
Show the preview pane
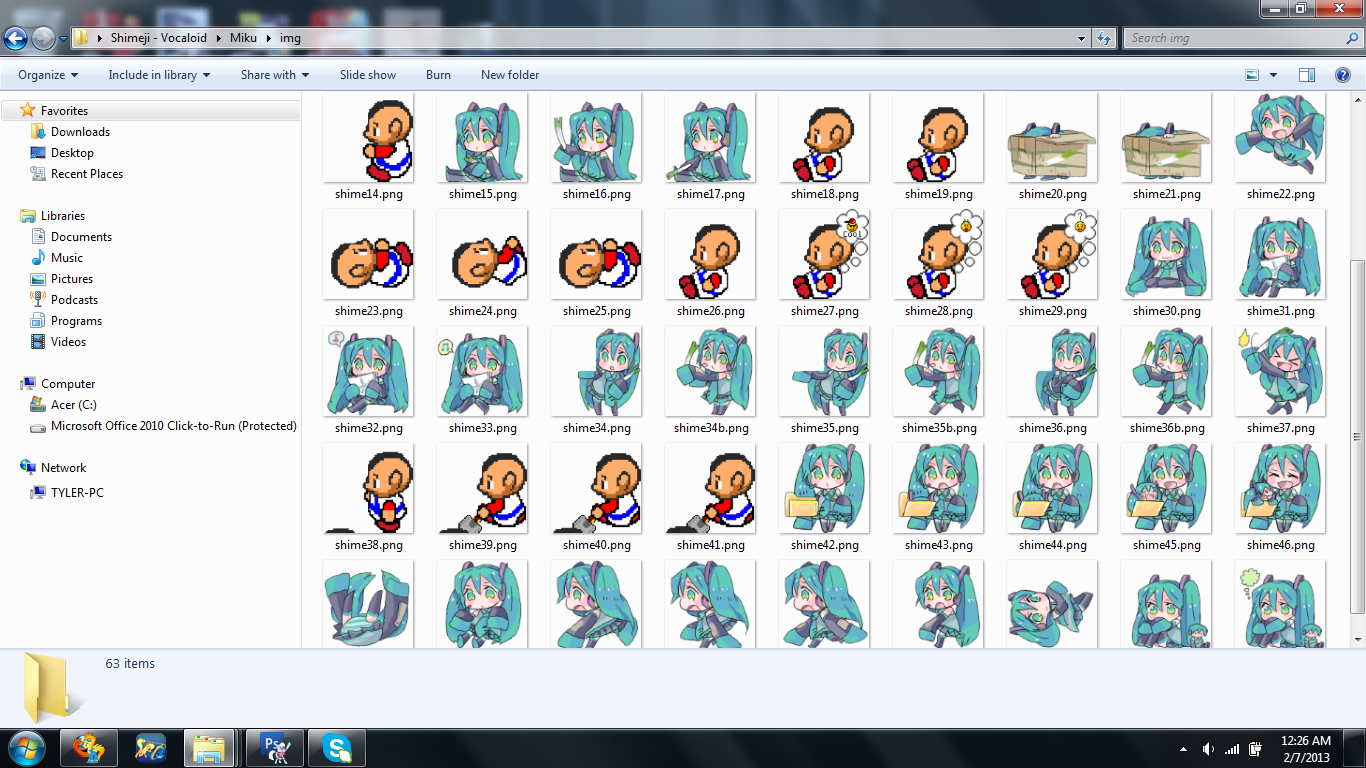pos(1306,75)
